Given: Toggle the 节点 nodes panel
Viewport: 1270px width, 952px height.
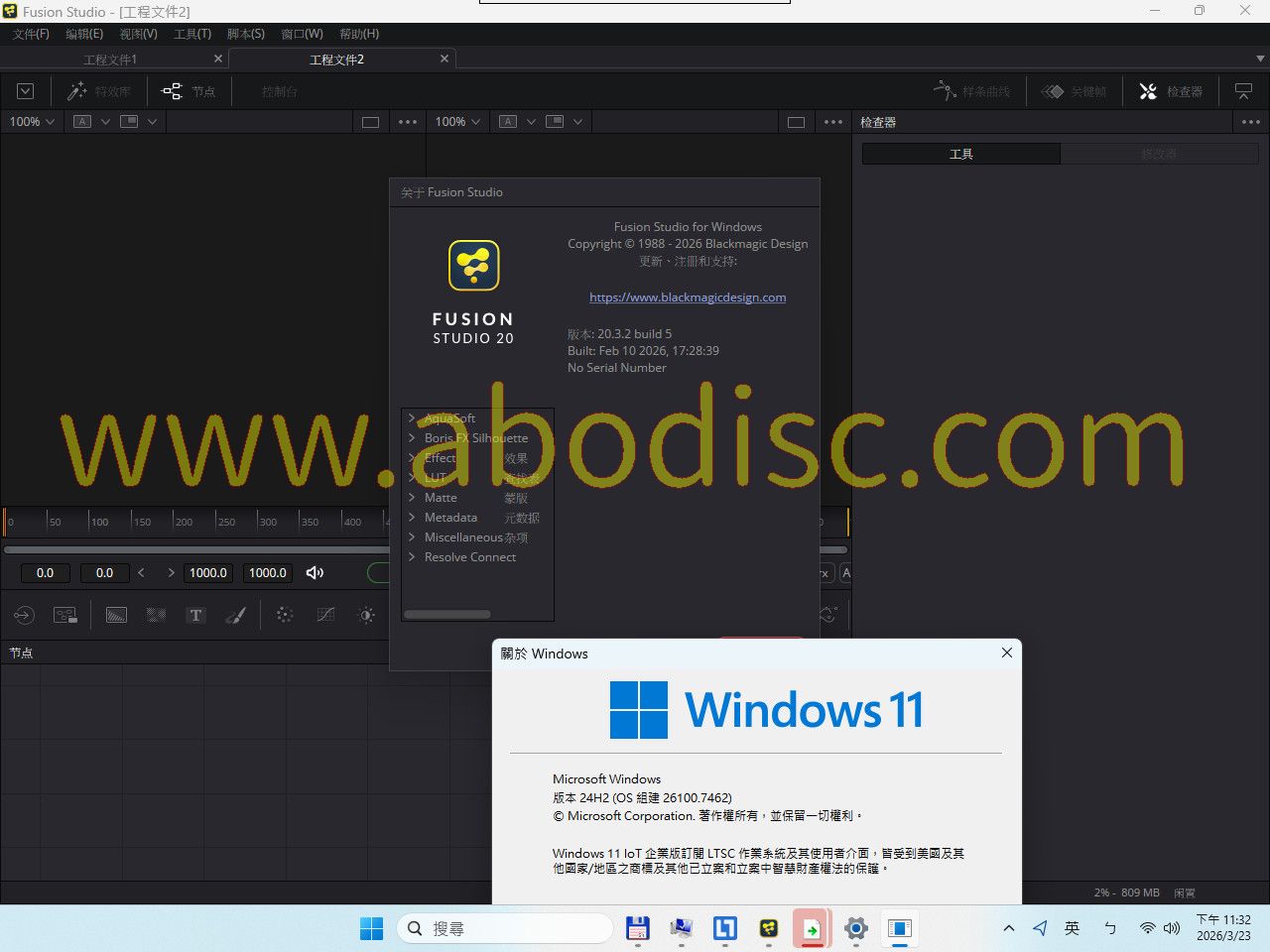Looking at the screenshot, I should (x=189, y=91).
